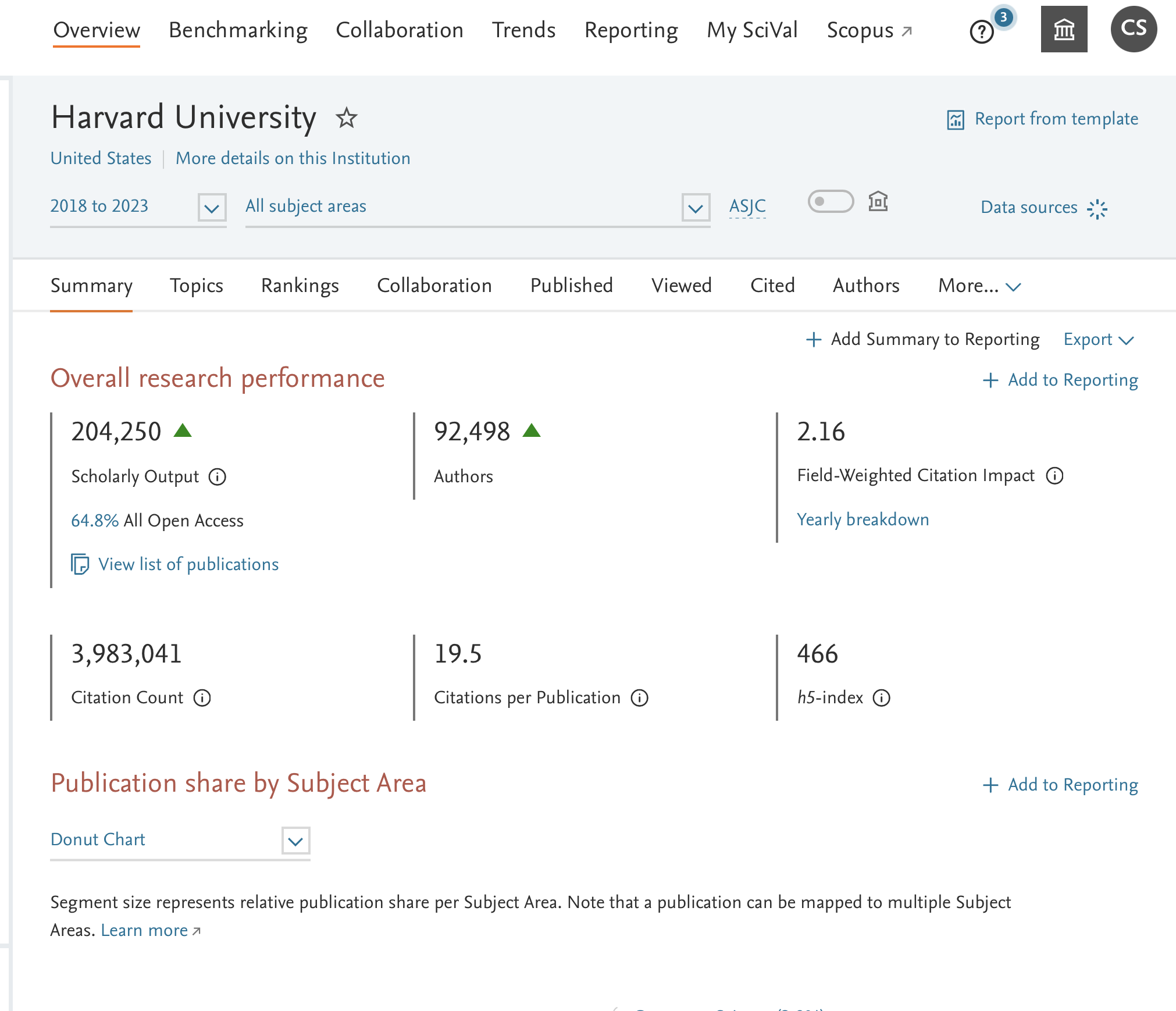Image resolution: width=1176 pixels, height=1011 pixels.
Task: Click the Scopus external link arrow
Action: point(907,31)
